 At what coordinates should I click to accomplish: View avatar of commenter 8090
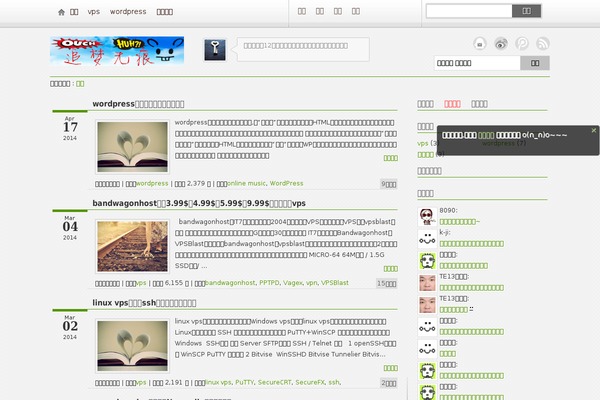point(427,217)
